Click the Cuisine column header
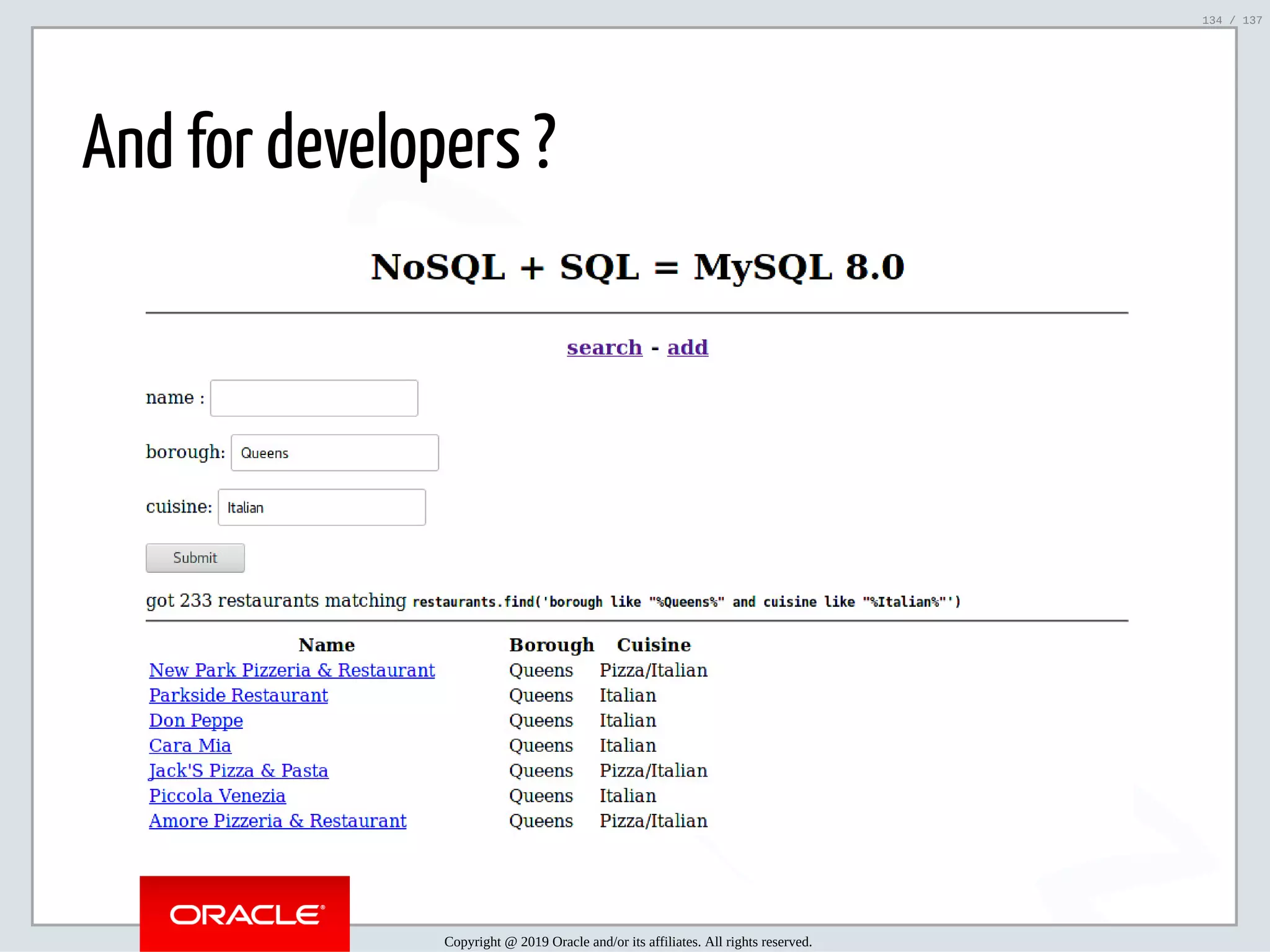Image resolution: width=1270 pixels, height=952 pixels. (654, 645)
